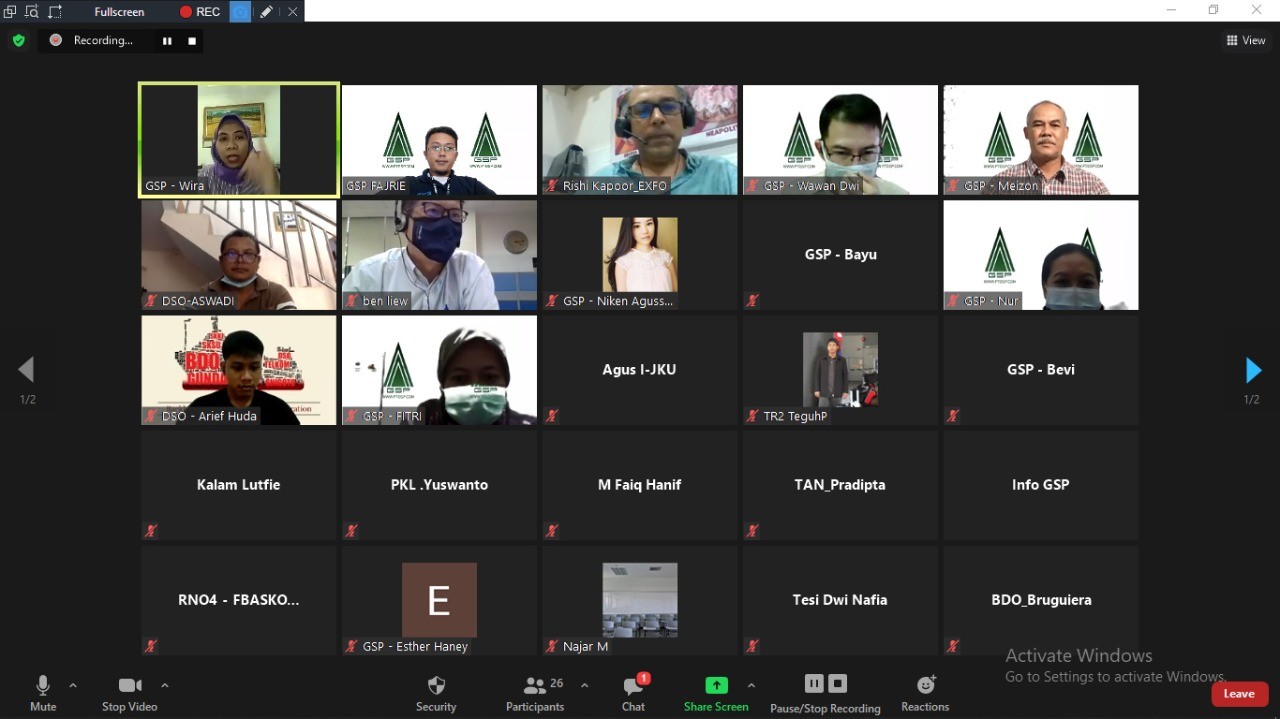
Task: Stop recording from the top Recording indicator
Action: pos(192,41)
